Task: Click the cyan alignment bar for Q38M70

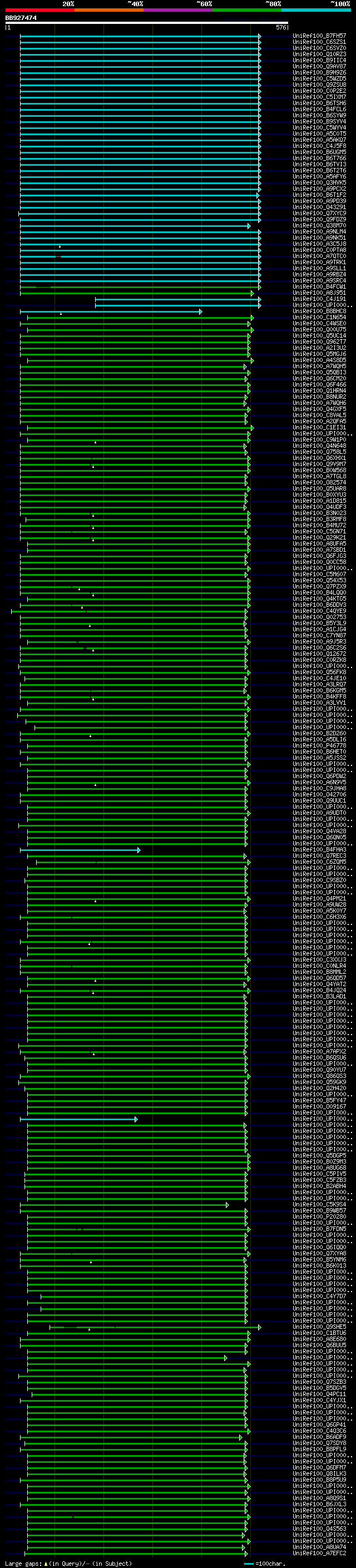Action: [x=135, y=226]
